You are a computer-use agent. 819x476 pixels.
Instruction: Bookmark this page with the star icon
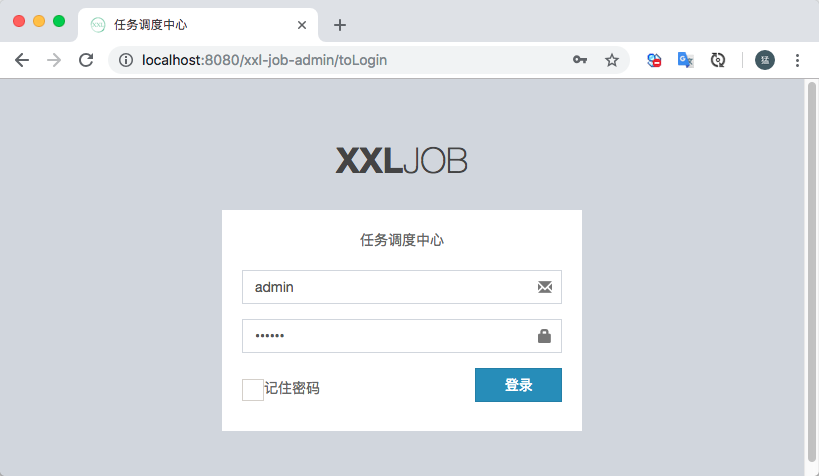click(x=612, y=60)
